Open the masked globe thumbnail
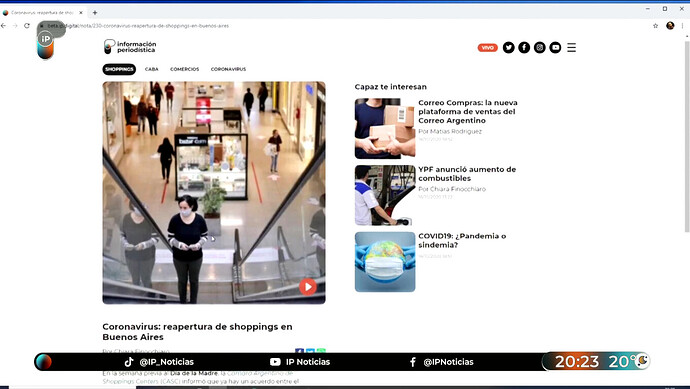The height and width of the screenshot is (389, 690). point(385,262)
